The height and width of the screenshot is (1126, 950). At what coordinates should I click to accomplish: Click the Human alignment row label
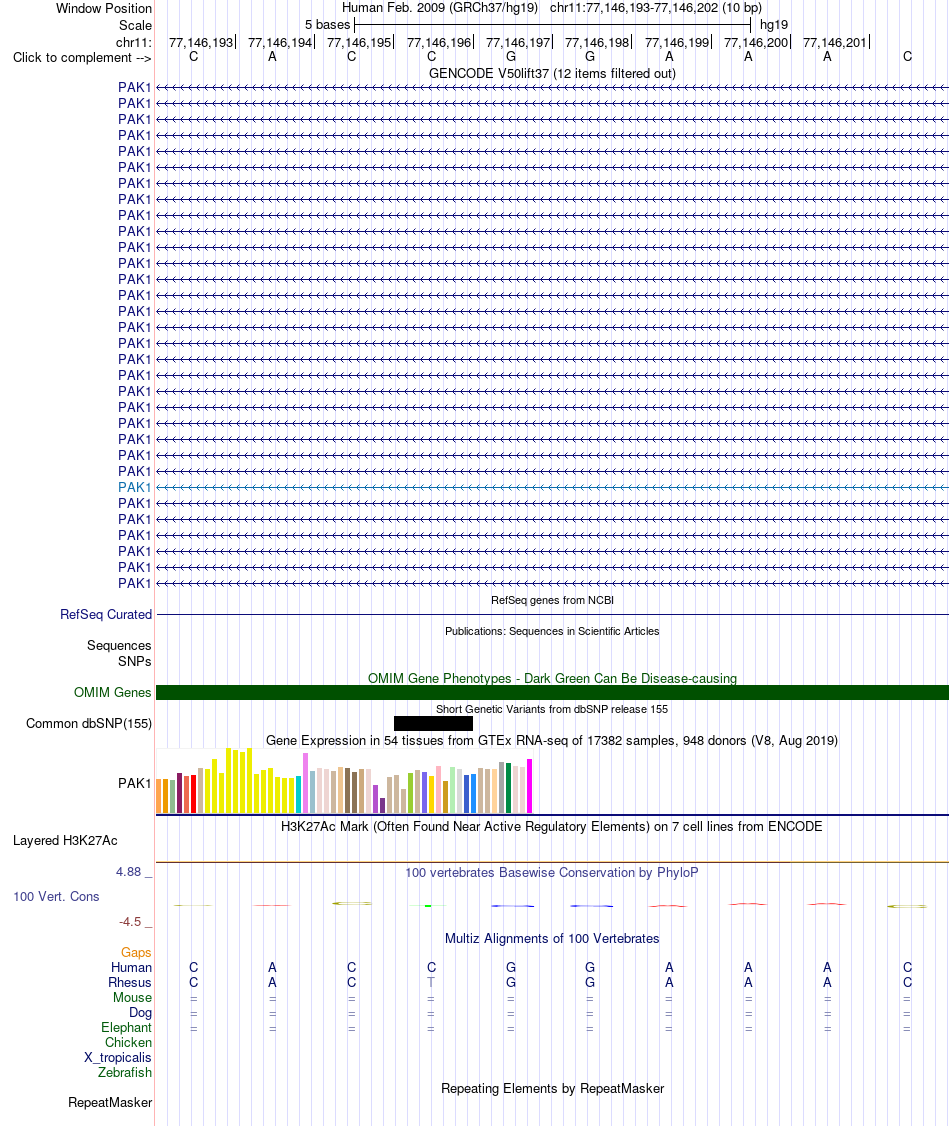131,967
